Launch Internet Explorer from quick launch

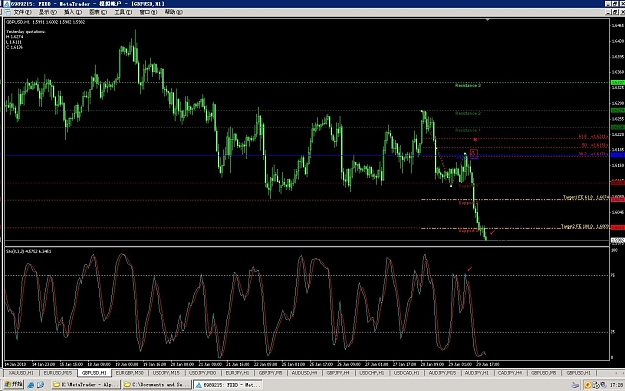click(x=31, y=385)
